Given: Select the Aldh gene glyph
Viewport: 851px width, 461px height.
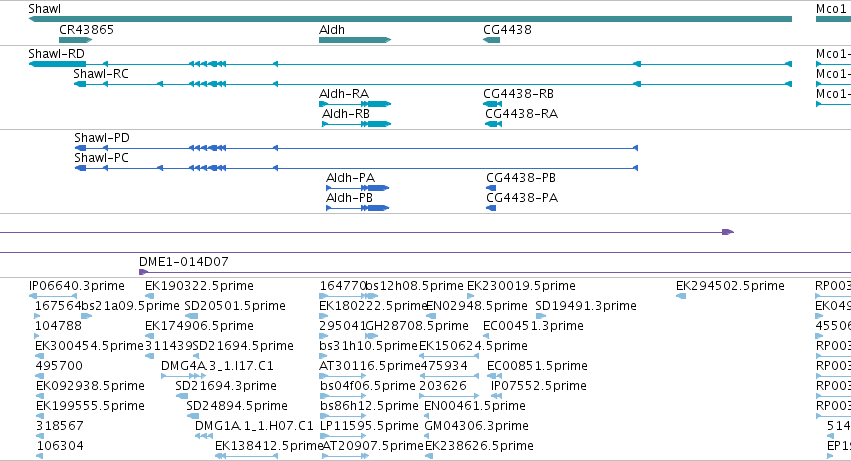Looking at the screenshot, I should click(355, 40).
